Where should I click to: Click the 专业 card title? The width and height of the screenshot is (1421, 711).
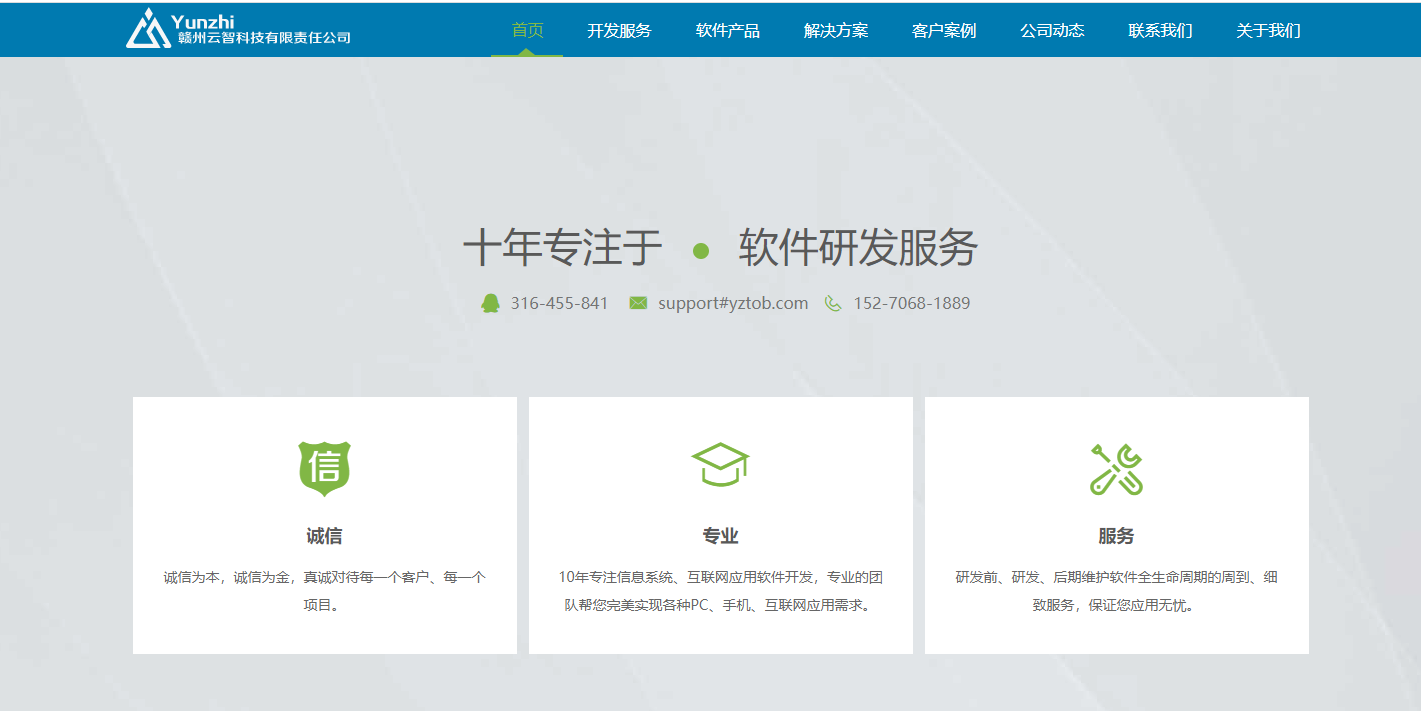[720, 536]
